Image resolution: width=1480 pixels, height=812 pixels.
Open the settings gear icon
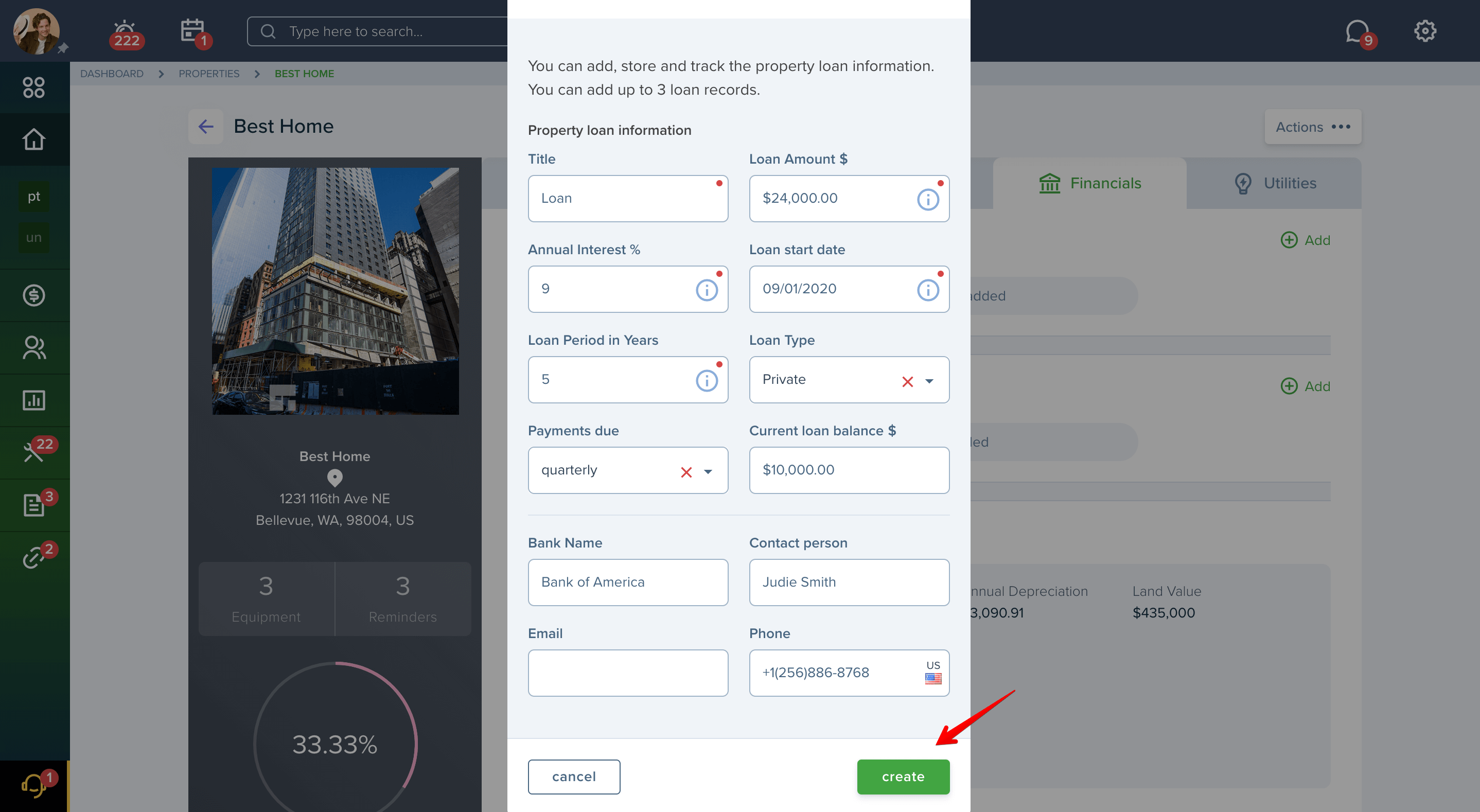pyautogui.click(x=1425, y=31)
